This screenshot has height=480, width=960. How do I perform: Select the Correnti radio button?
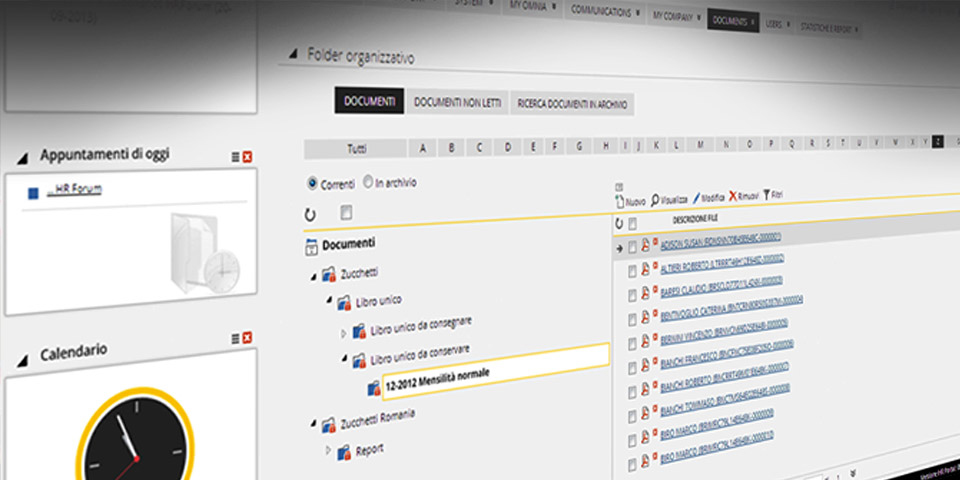point(312,183)
